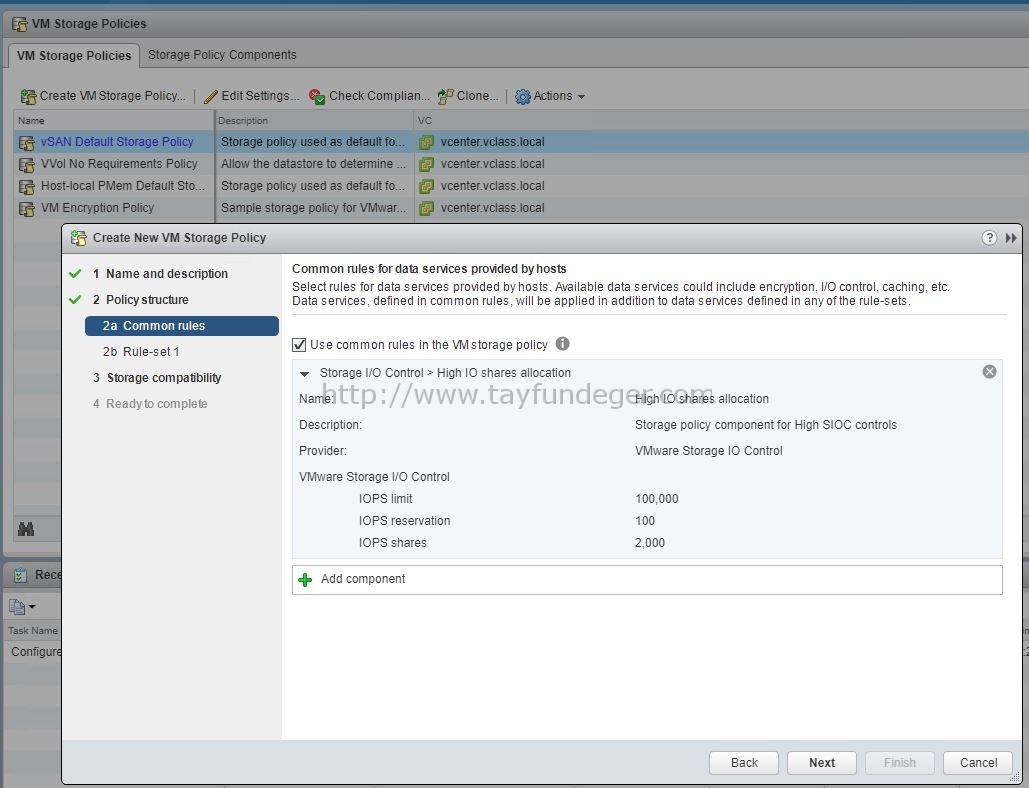Viewport: 1029px width, 788px height.
Task: Click the IOPS shares value 2,000
Action: point(650,543)
